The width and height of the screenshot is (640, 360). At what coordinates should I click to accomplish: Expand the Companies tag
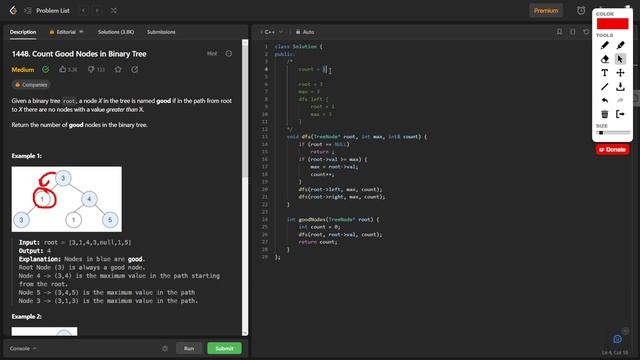click(31, 84)
